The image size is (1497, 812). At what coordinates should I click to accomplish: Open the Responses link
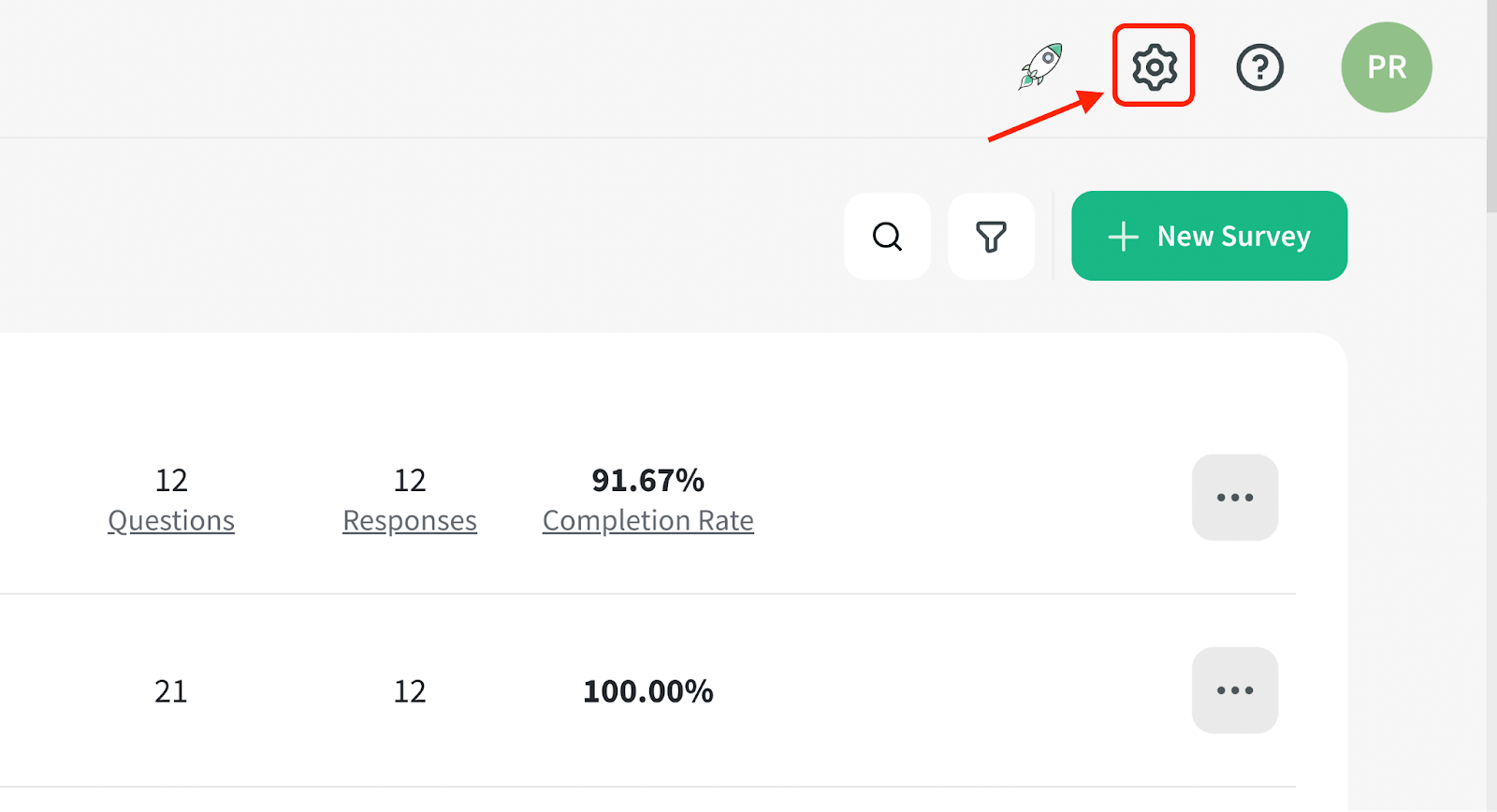coord(410,520)
